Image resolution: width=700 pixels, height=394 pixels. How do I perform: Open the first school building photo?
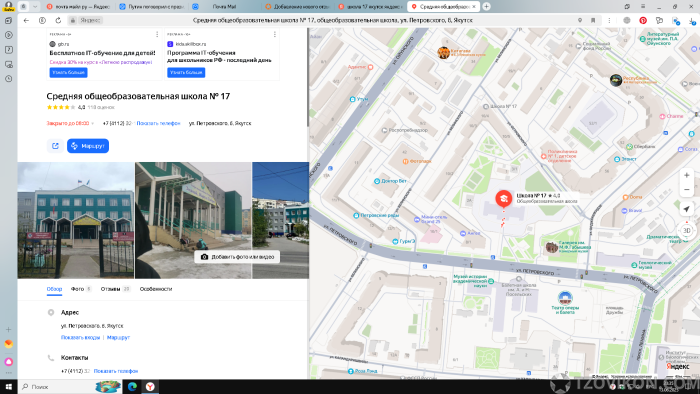coord(75,220)
